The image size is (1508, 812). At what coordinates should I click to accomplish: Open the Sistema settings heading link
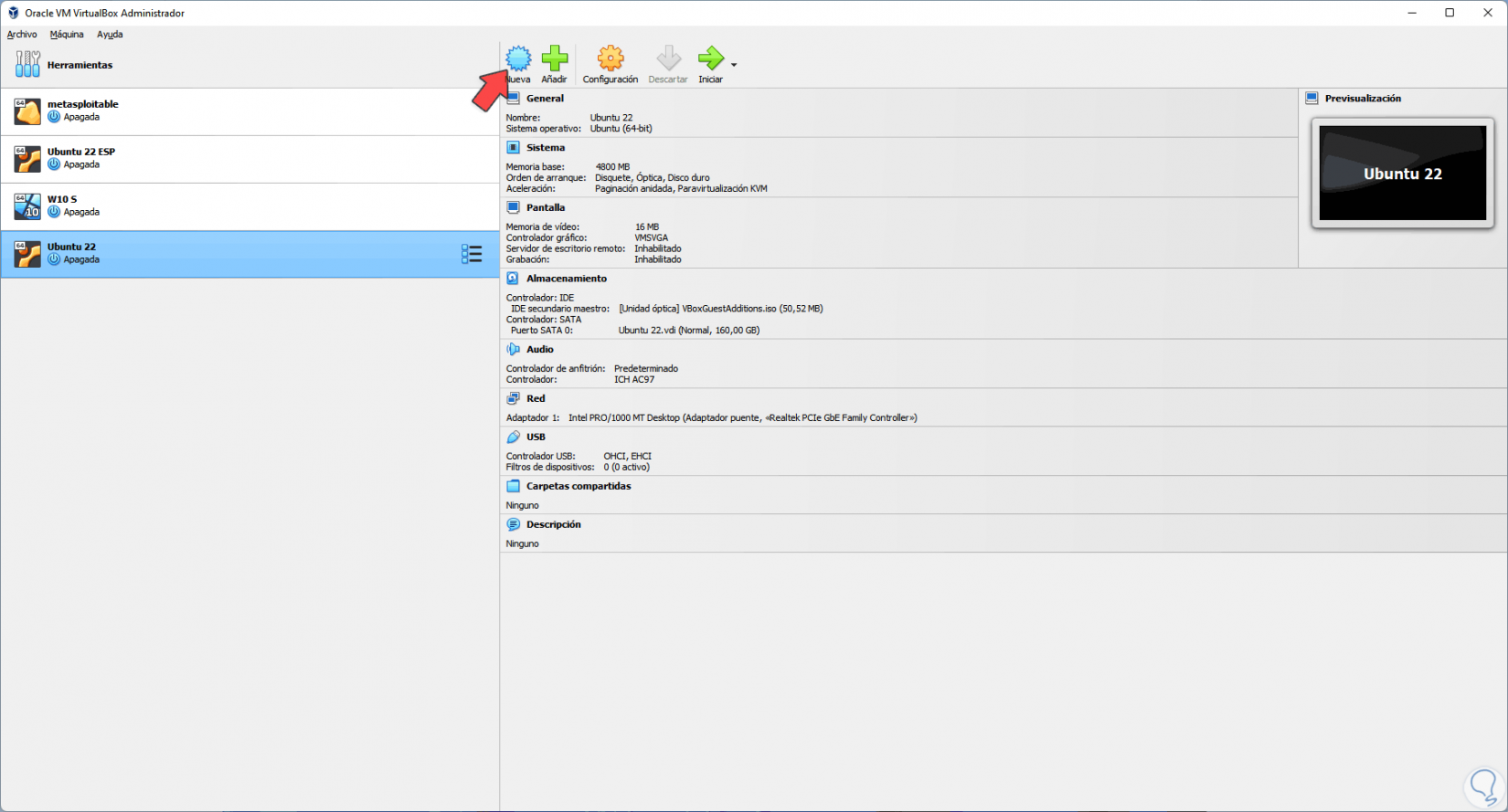[x=546, y=148]
